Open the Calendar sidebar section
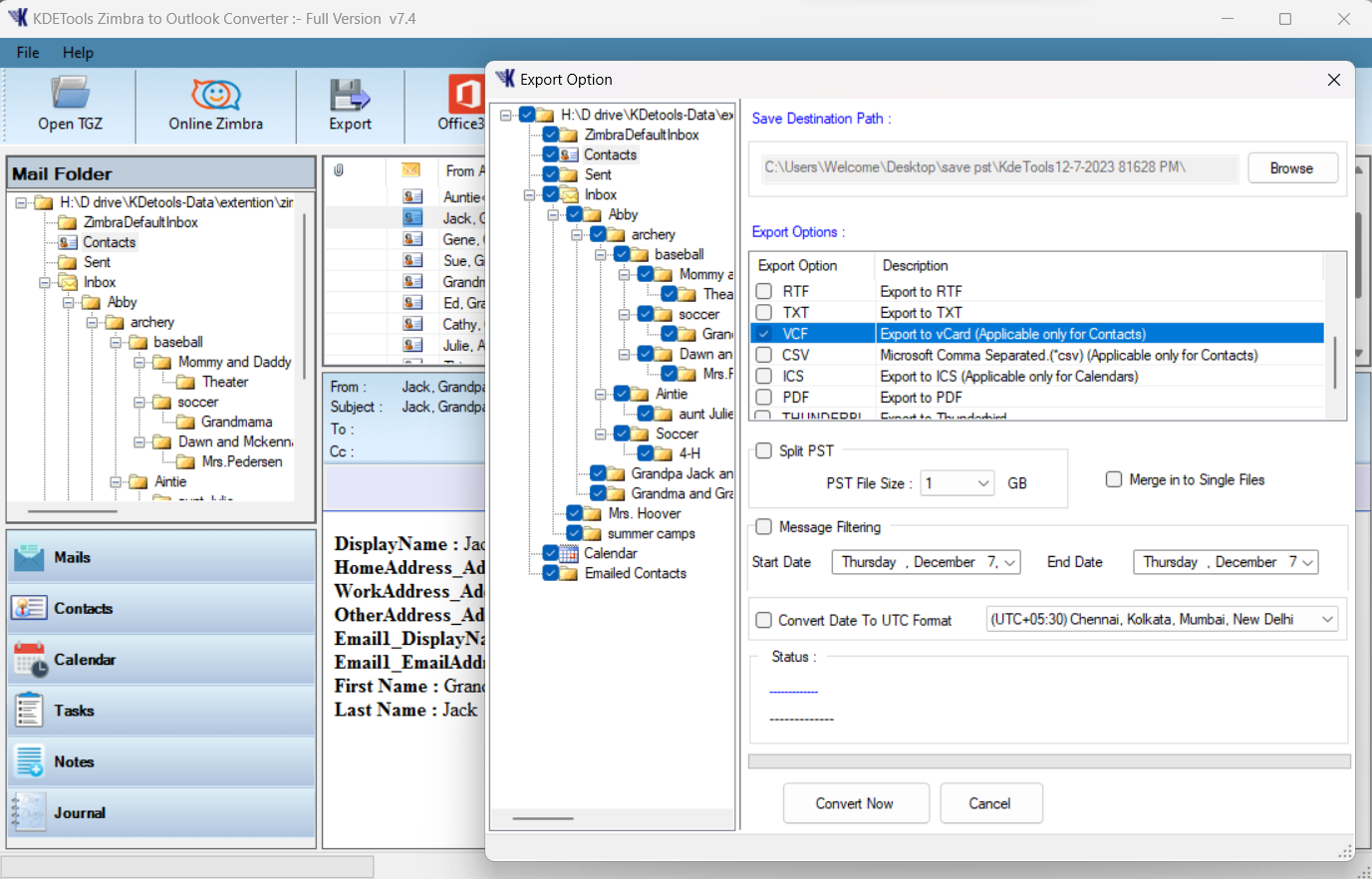The height and width of the screenshot is (879, 1372). pos(30,660)
